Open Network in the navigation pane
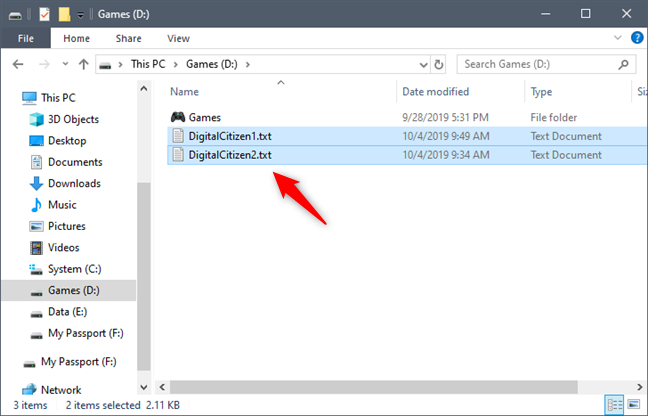 [x=61, y=390]
